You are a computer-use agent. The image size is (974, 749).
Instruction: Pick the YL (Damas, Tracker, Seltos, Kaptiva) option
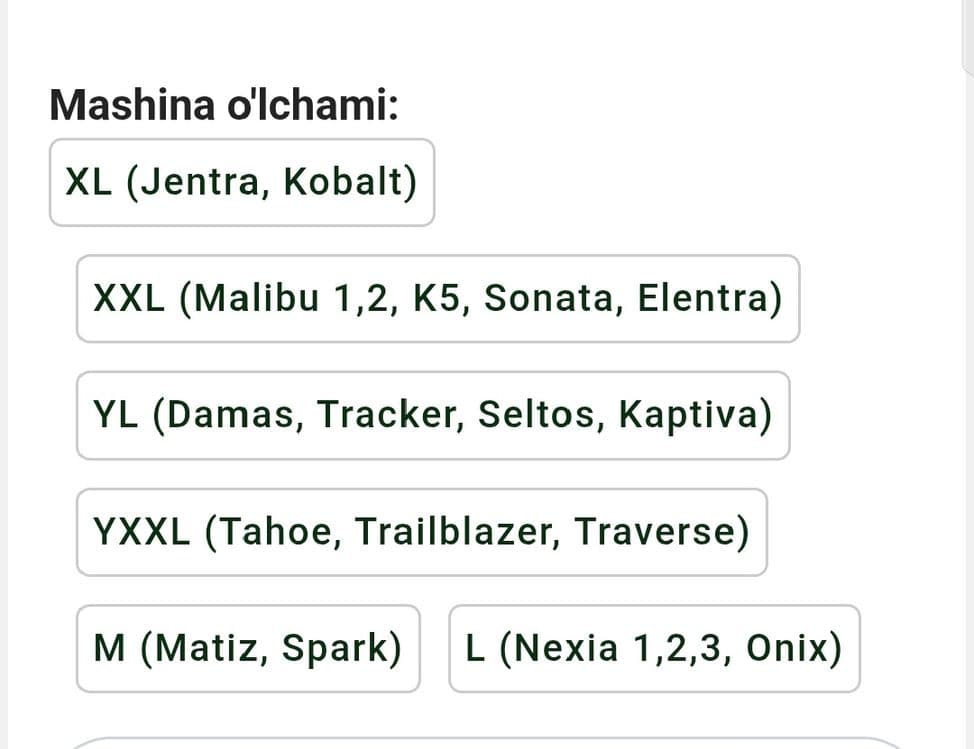pos(433,415)
